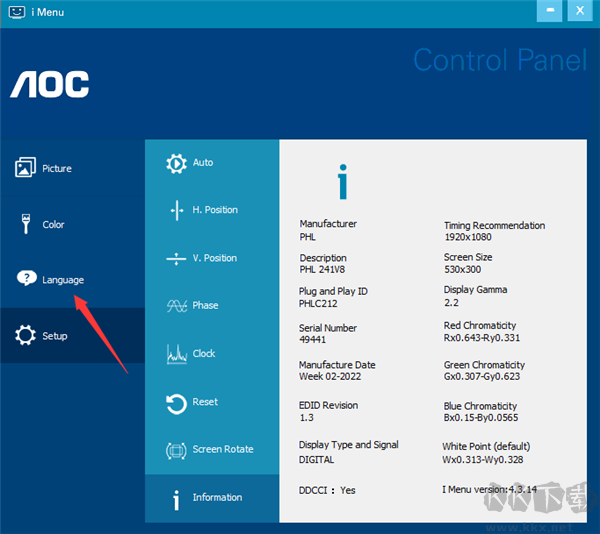This screenshot has width=600, height=534.
Task: Click the Control Panel heading
Action: (500, 60)
